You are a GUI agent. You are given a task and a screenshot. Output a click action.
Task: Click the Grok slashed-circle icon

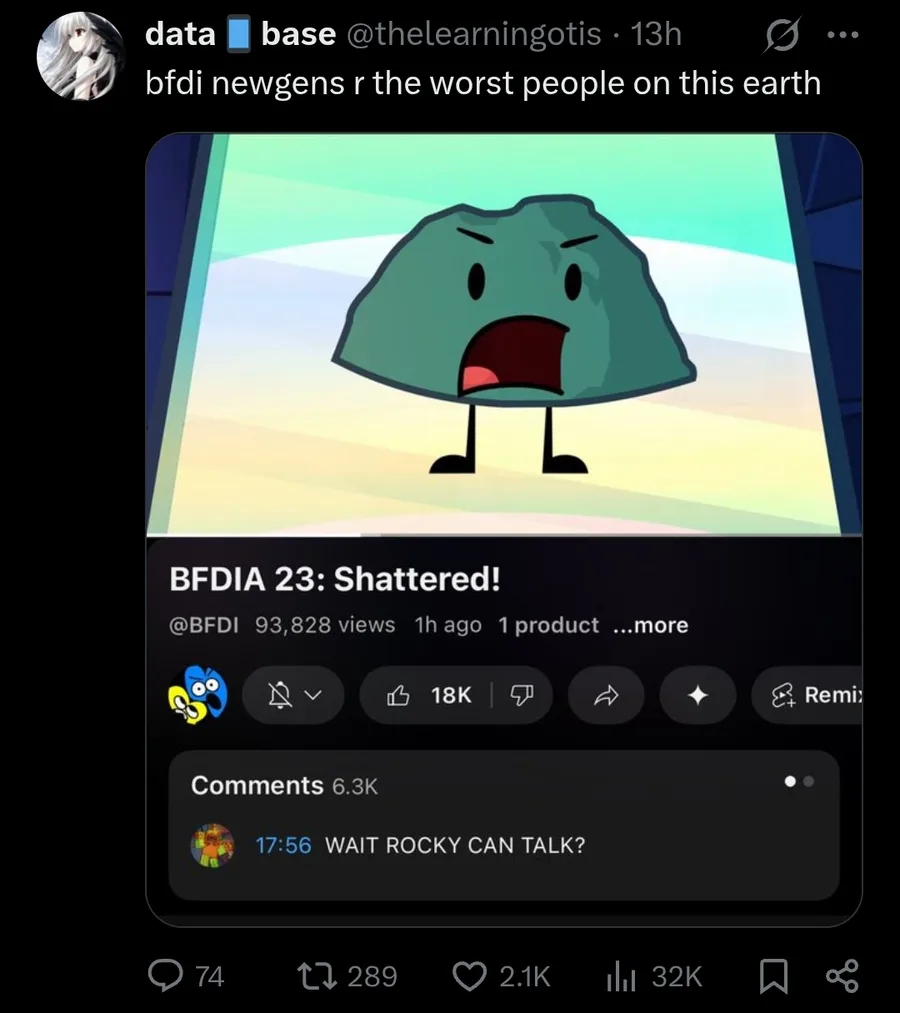[x=782, y=36]
